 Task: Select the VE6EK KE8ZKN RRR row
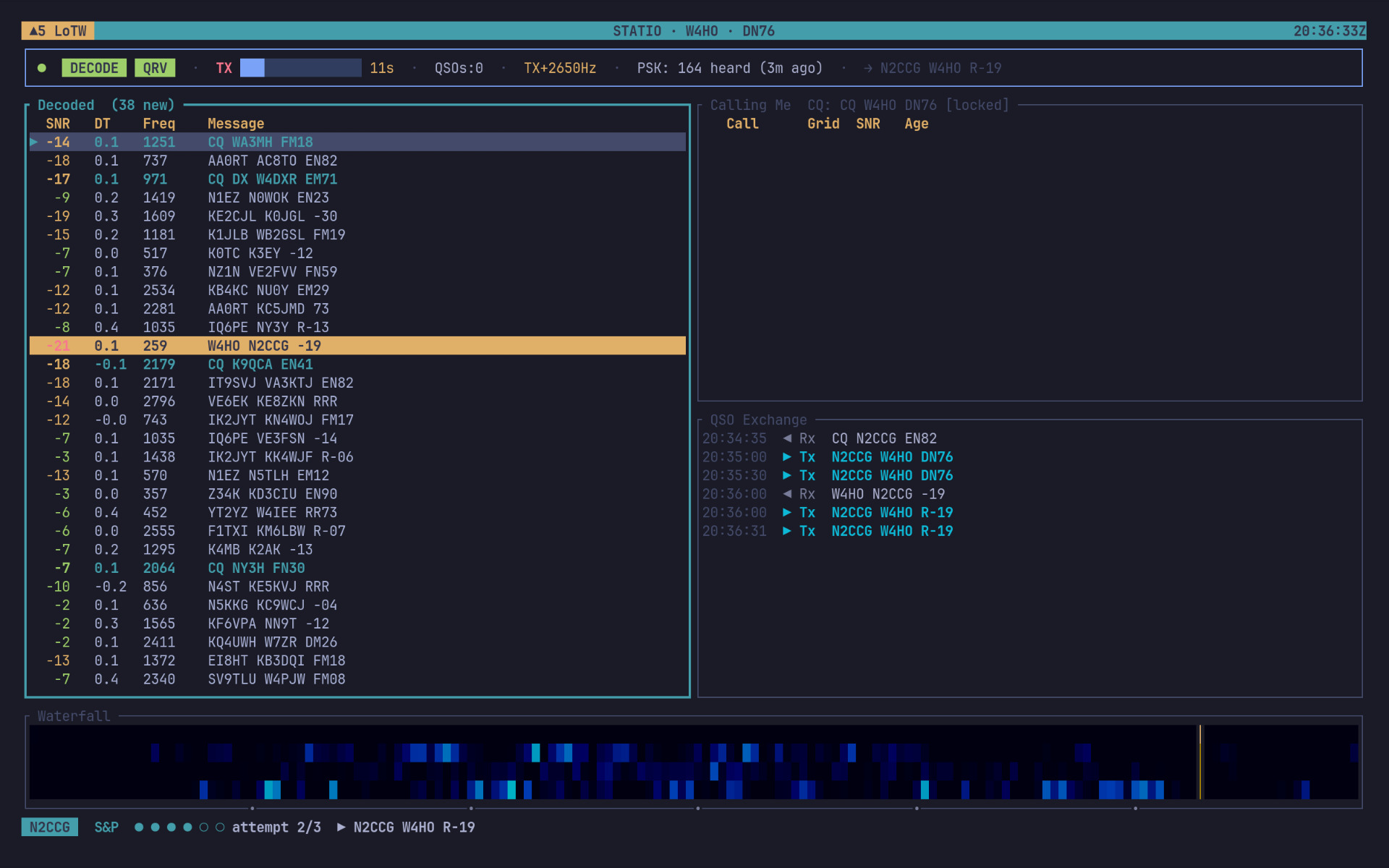click(357, 401)
